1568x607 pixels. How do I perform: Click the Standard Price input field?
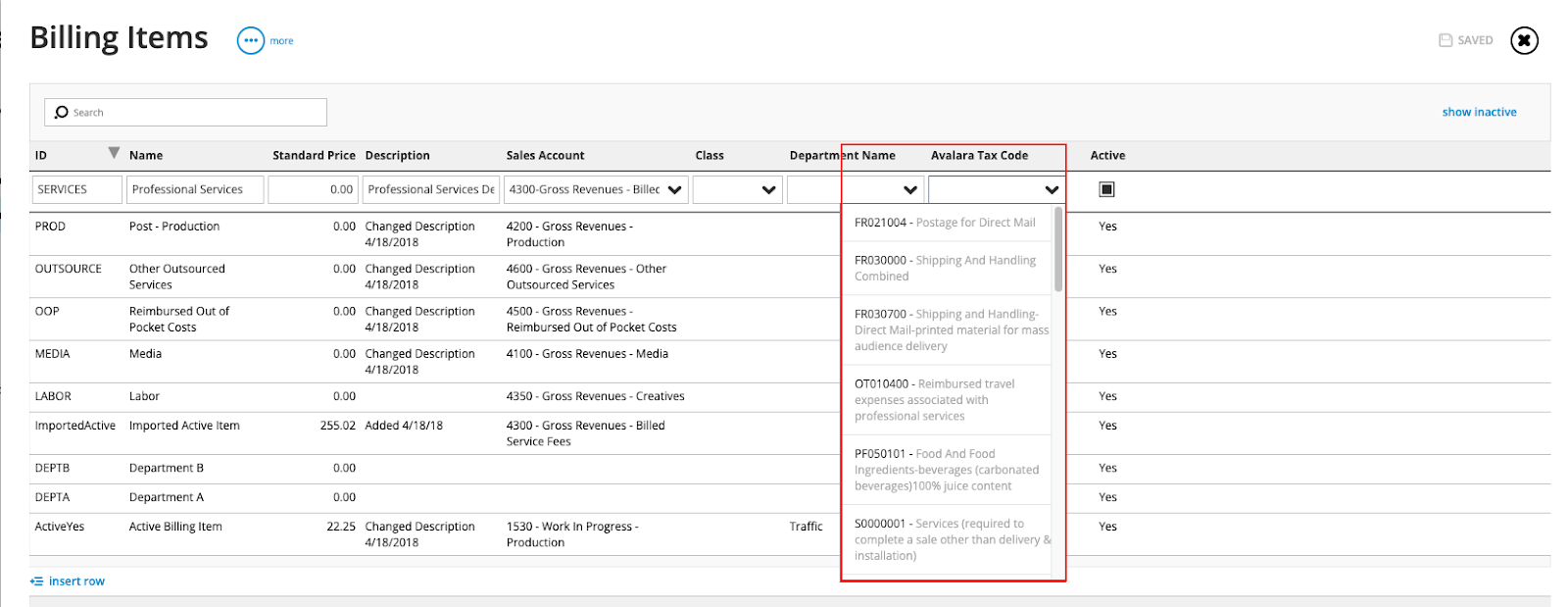click(313, 189)
